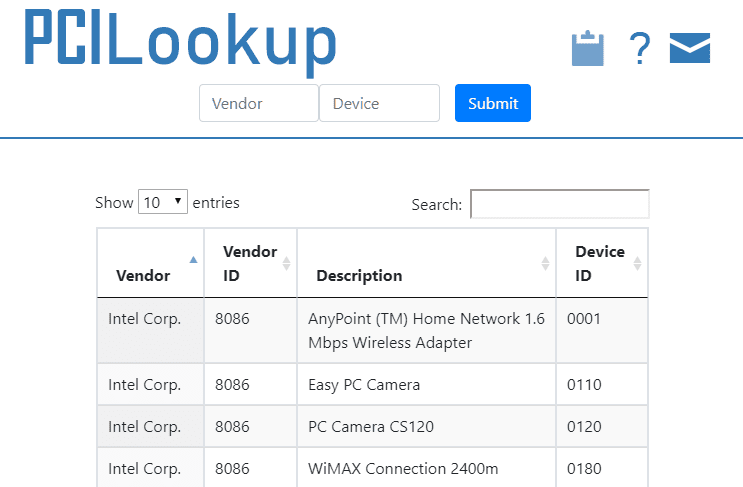Focus the table Search box
Image resolution: width=743 pixels, height=487 pixels.
560,204
